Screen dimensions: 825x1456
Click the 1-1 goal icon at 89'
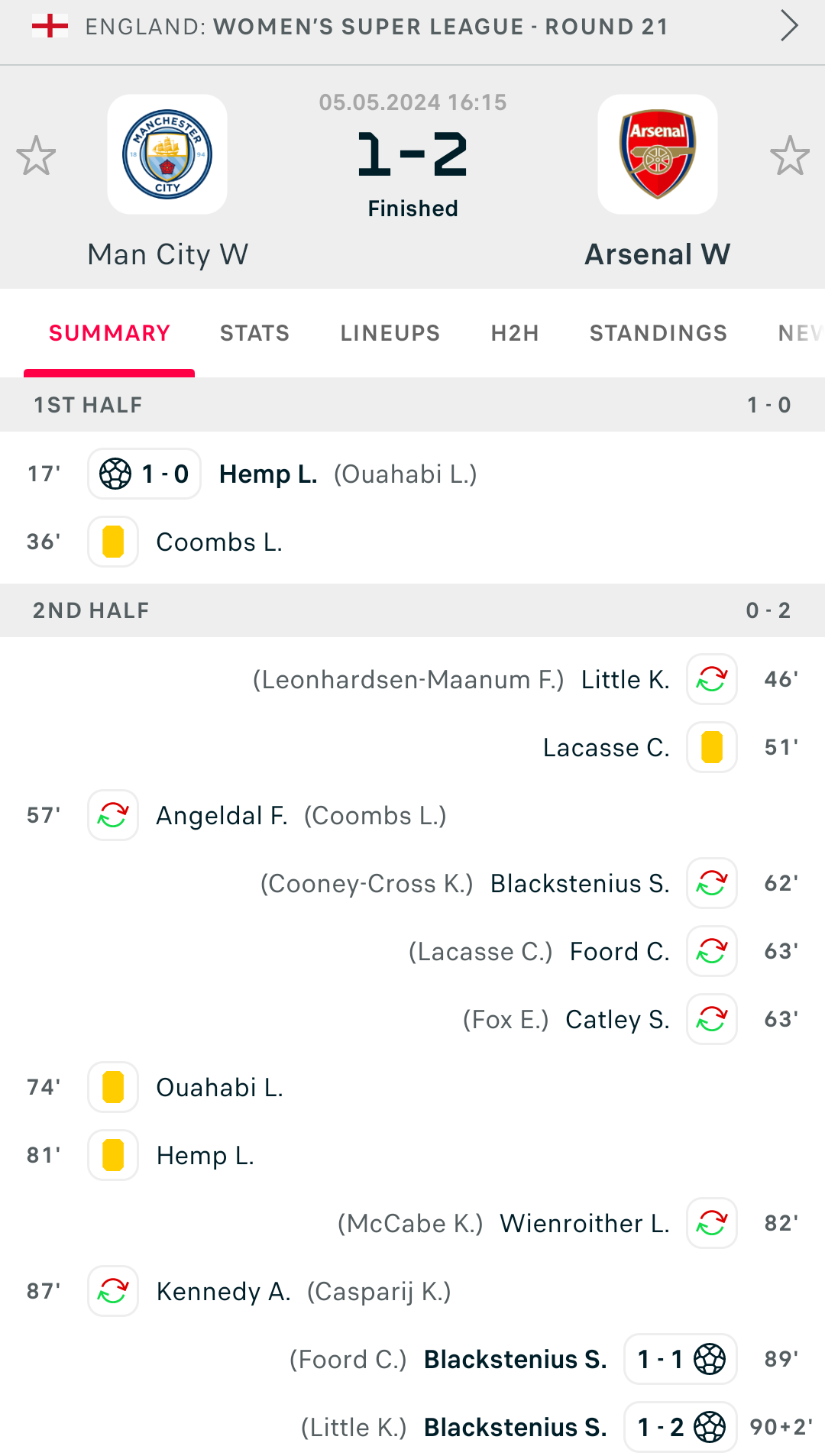(681, 1359)
